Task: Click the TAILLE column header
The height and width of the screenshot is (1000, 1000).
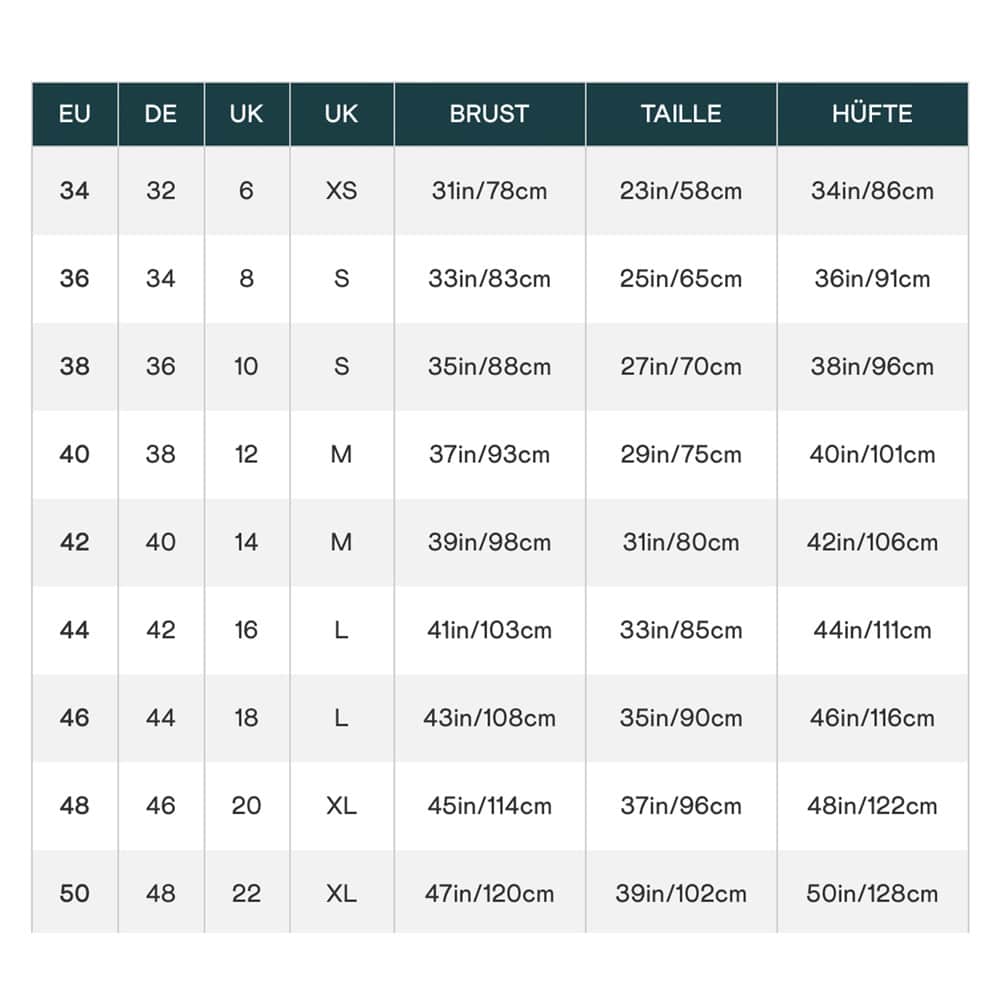Action: click(681, 114)
